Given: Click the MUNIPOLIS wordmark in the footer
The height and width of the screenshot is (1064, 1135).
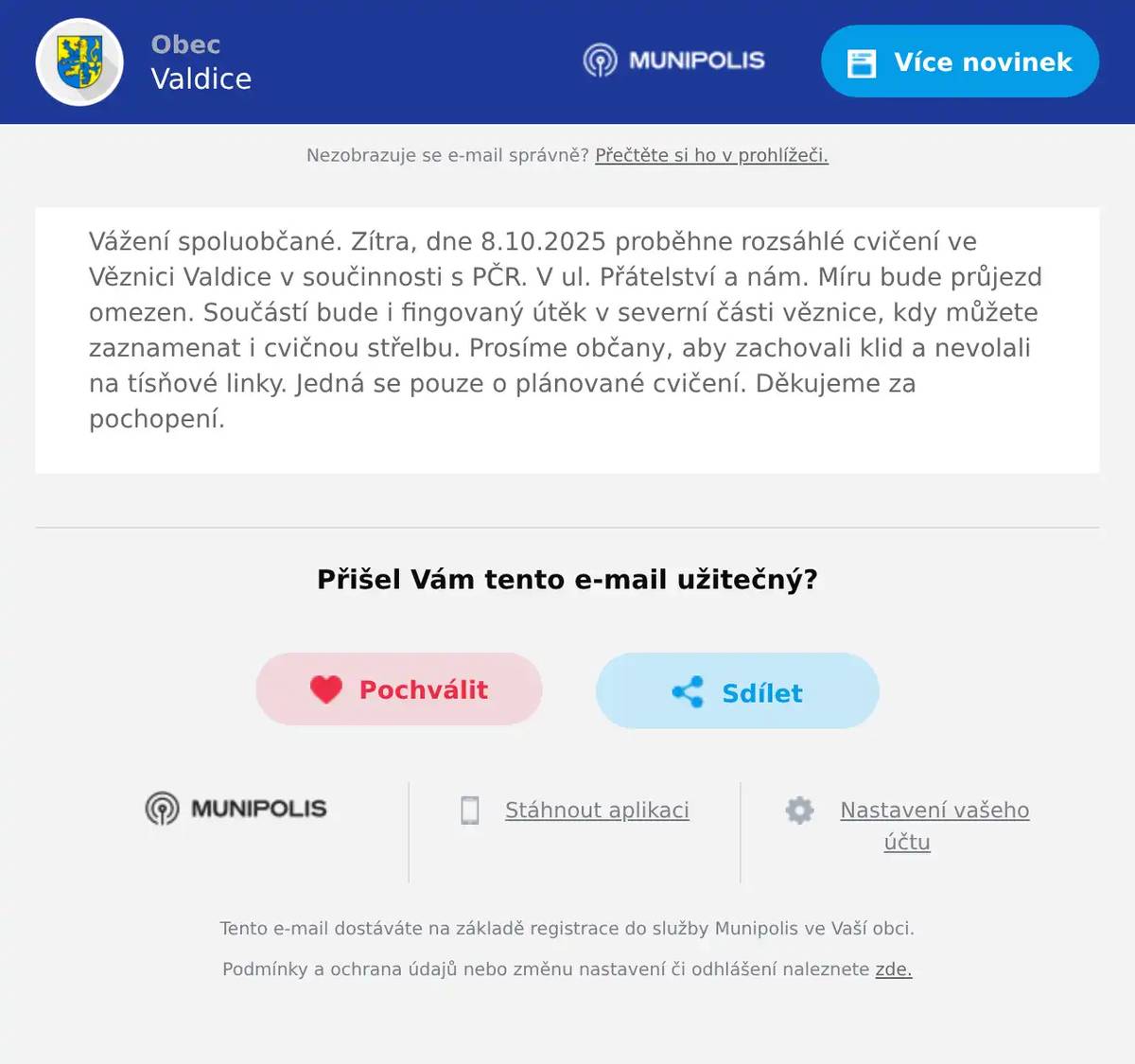Looking at the screenshot, I should [x=257, y=809].
